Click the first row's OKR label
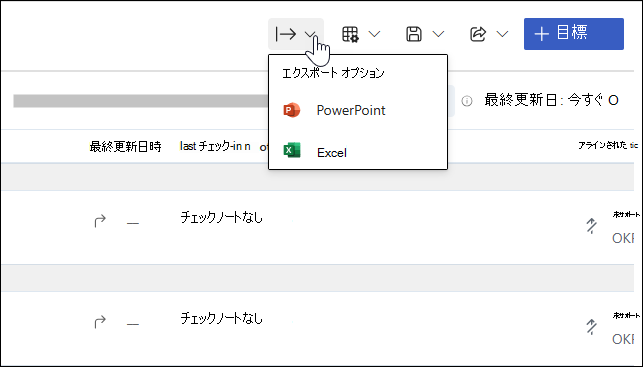 (x=623, y=238)
